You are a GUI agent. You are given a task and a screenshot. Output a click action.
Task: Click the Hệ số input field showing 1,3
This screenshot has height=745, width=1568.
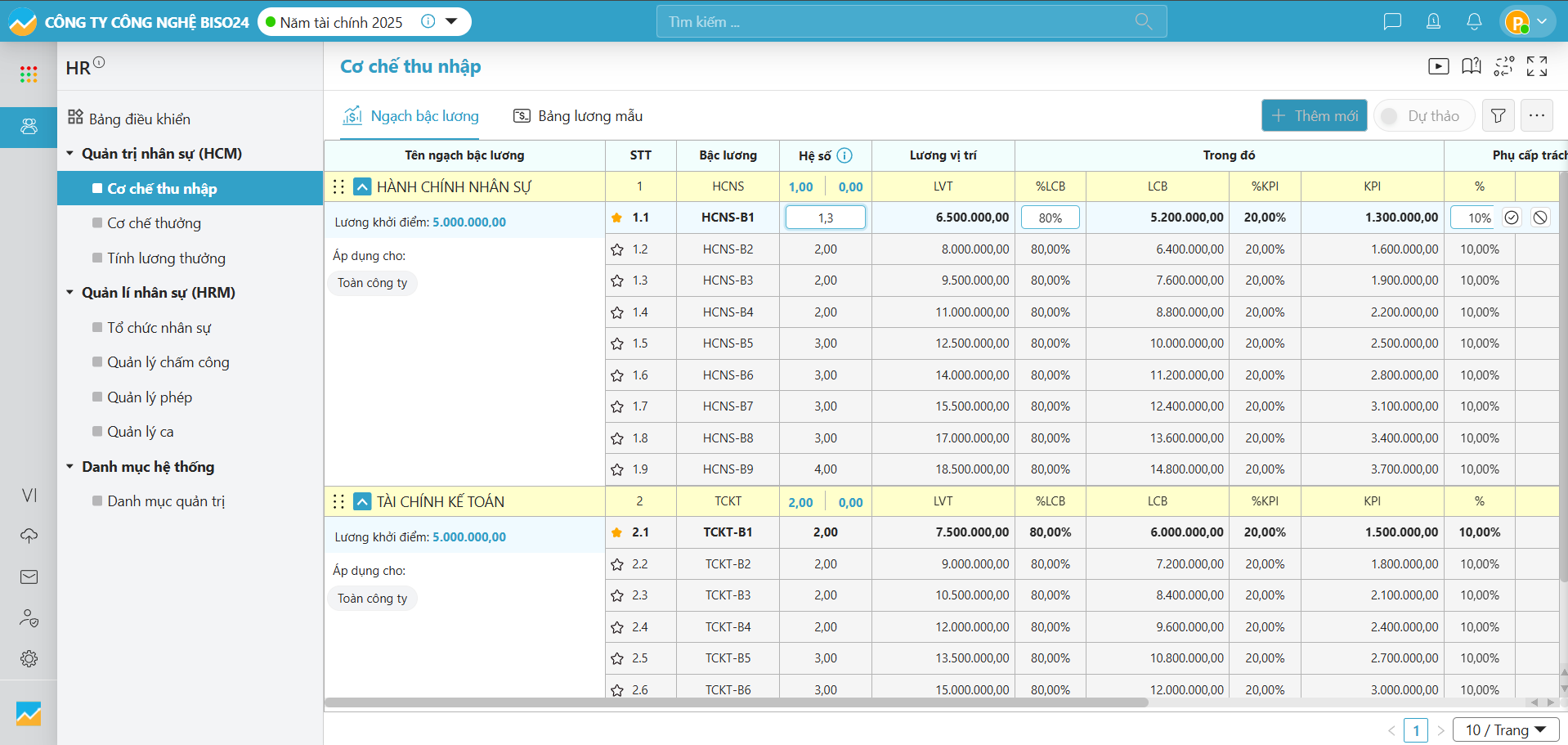point(825,218)
